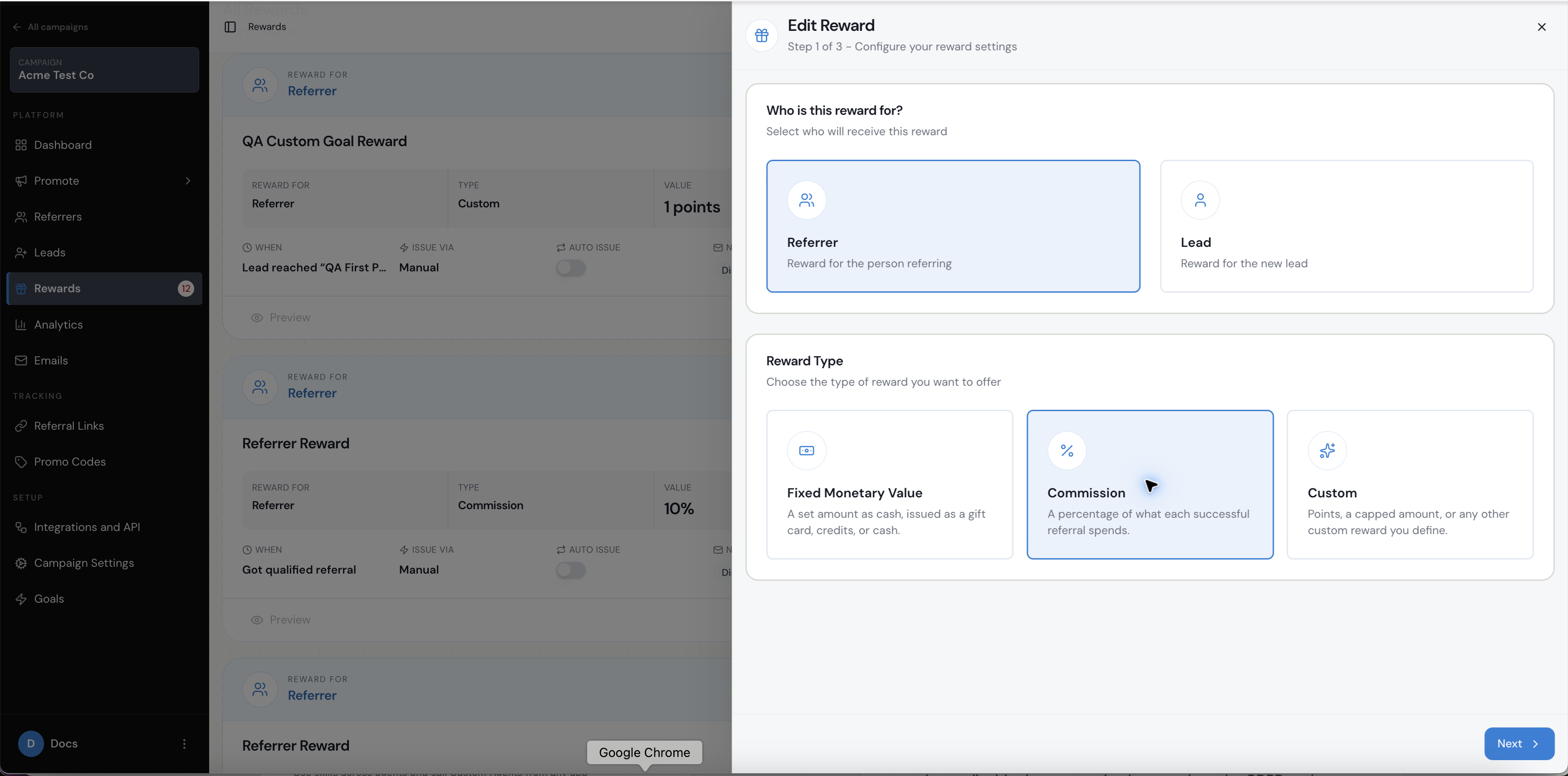Open Analytics in the sidebar
The height and width of the screenshot is (776, 1568).
104,324
